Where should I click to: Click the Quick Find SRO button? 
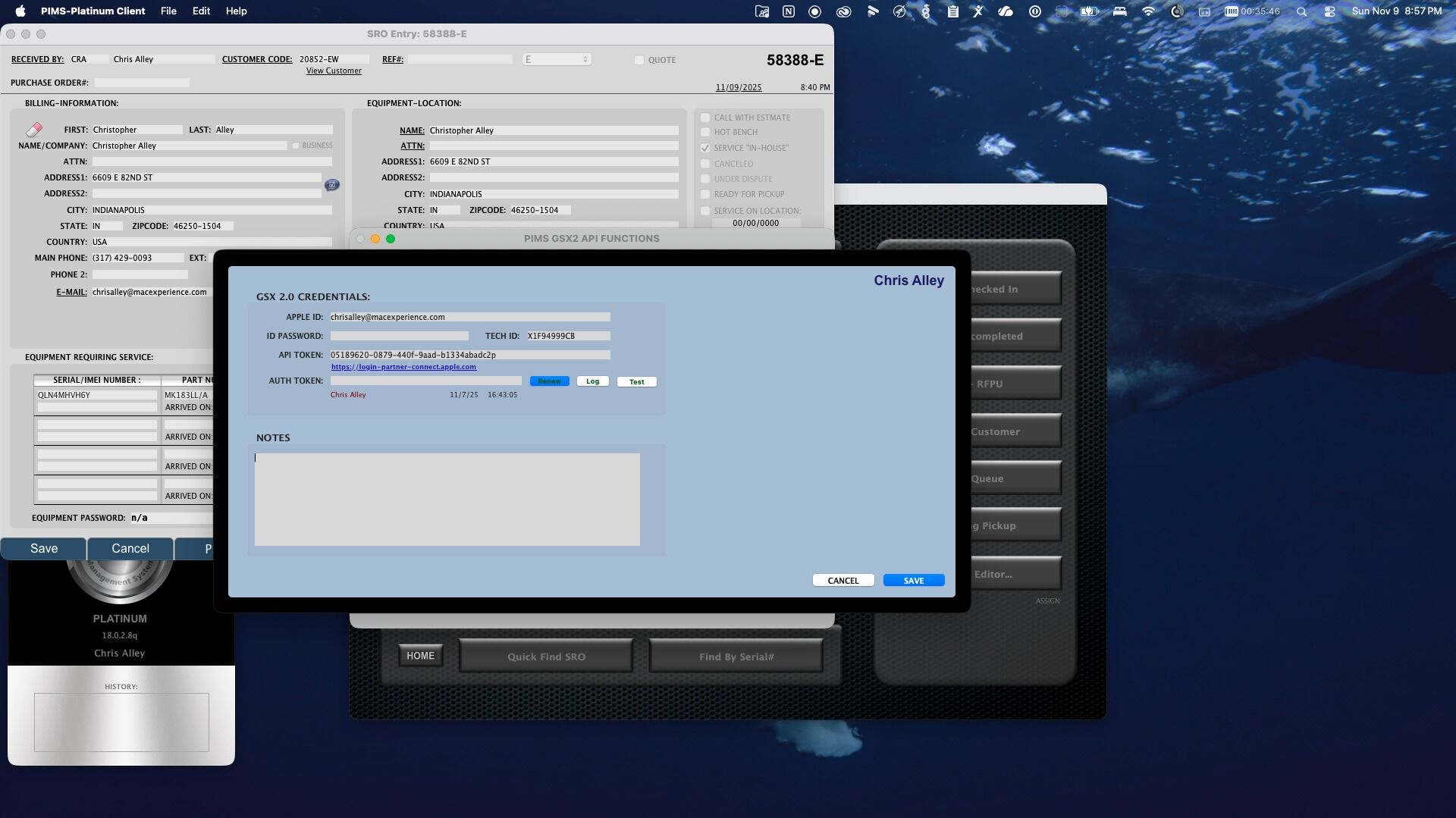pos(546,657)
